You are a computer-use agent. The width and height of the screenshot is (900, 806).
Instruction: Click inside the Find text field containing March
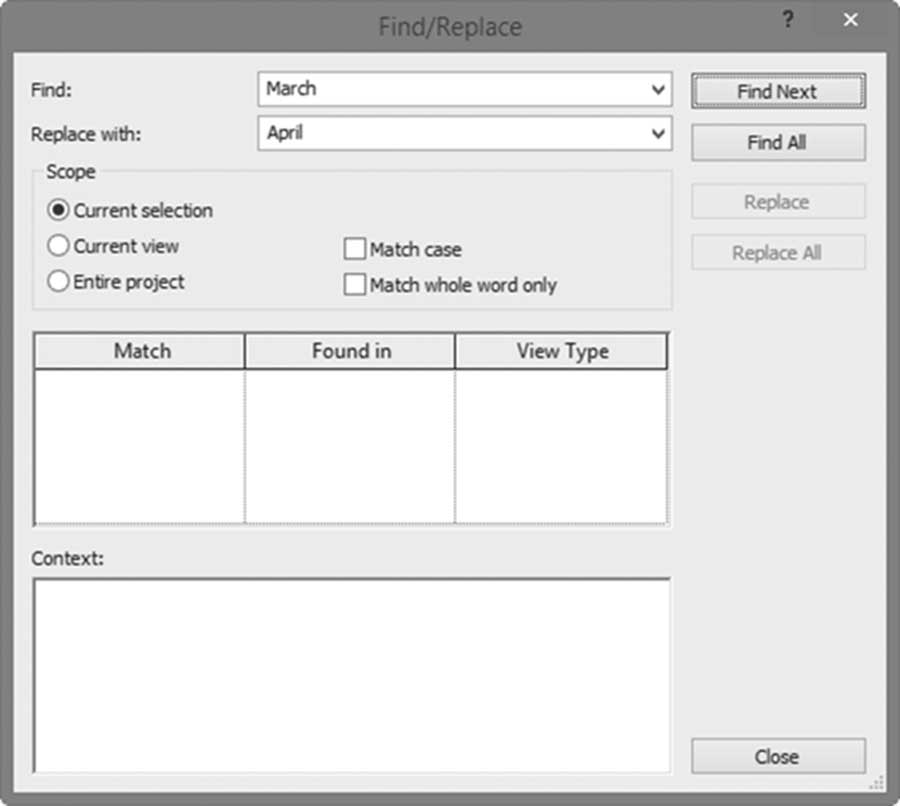point(453,90)
